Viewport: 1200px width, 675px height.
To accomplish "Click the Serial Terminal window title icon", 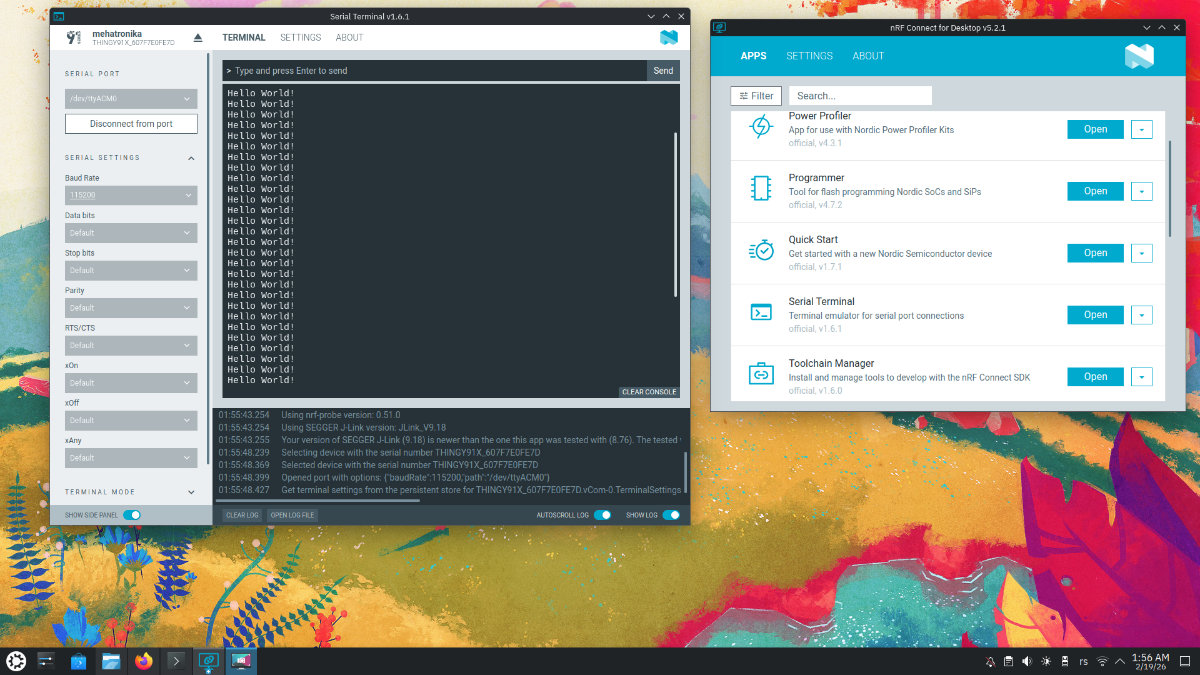I will [x=60, y=16].
